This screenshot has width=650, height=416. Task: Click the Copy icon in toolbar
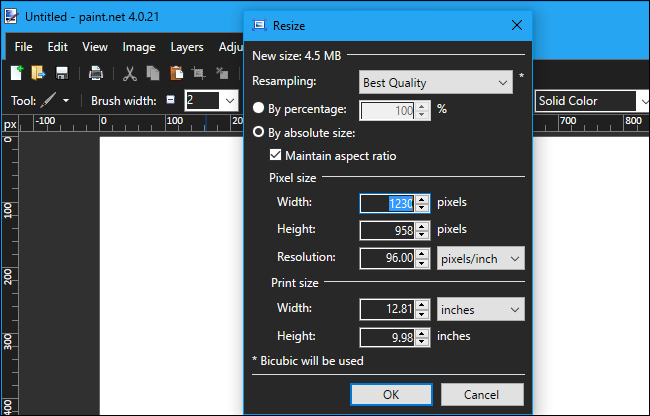tap(153, 73)
